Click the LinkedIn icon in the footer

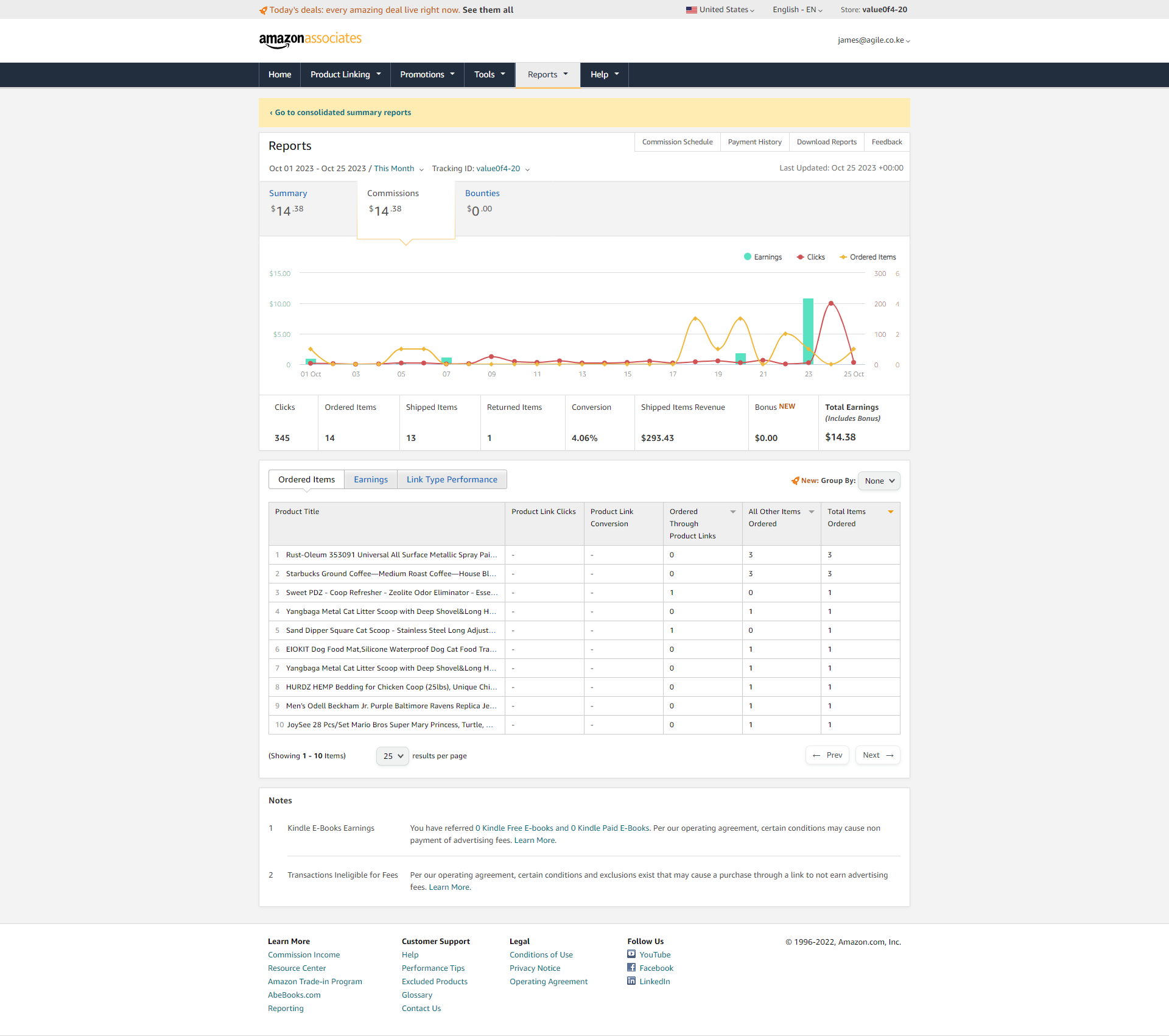click(631, 981)
